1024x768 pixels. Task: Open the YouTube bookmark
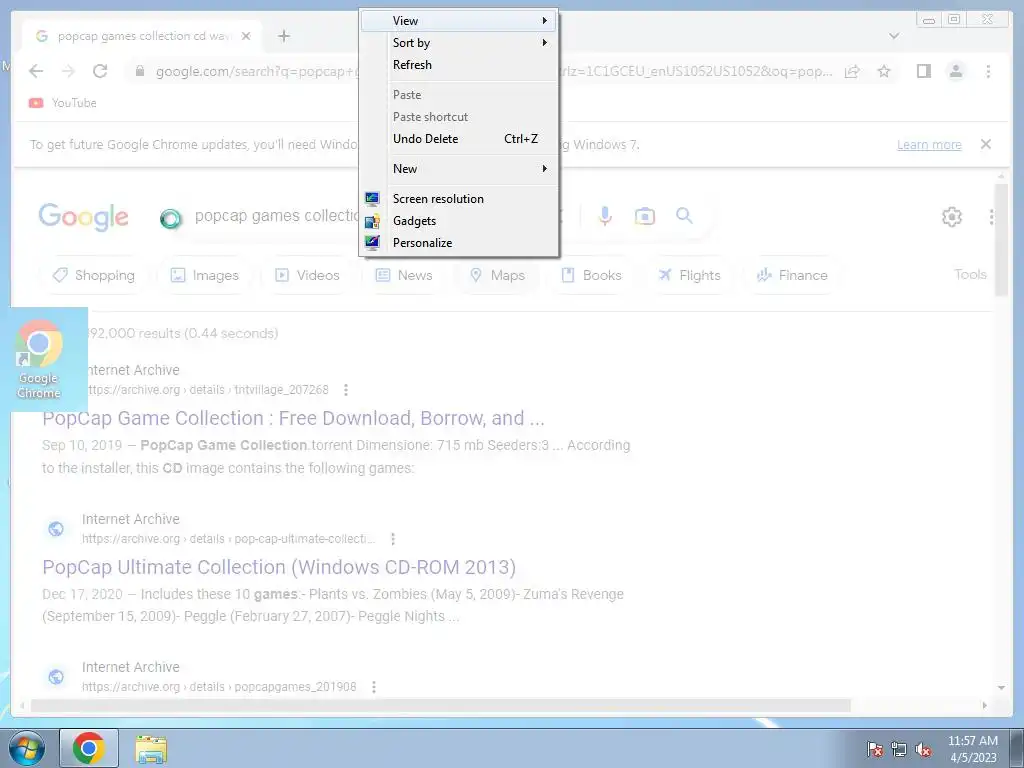pyautogui.click(x=63, y=103)
